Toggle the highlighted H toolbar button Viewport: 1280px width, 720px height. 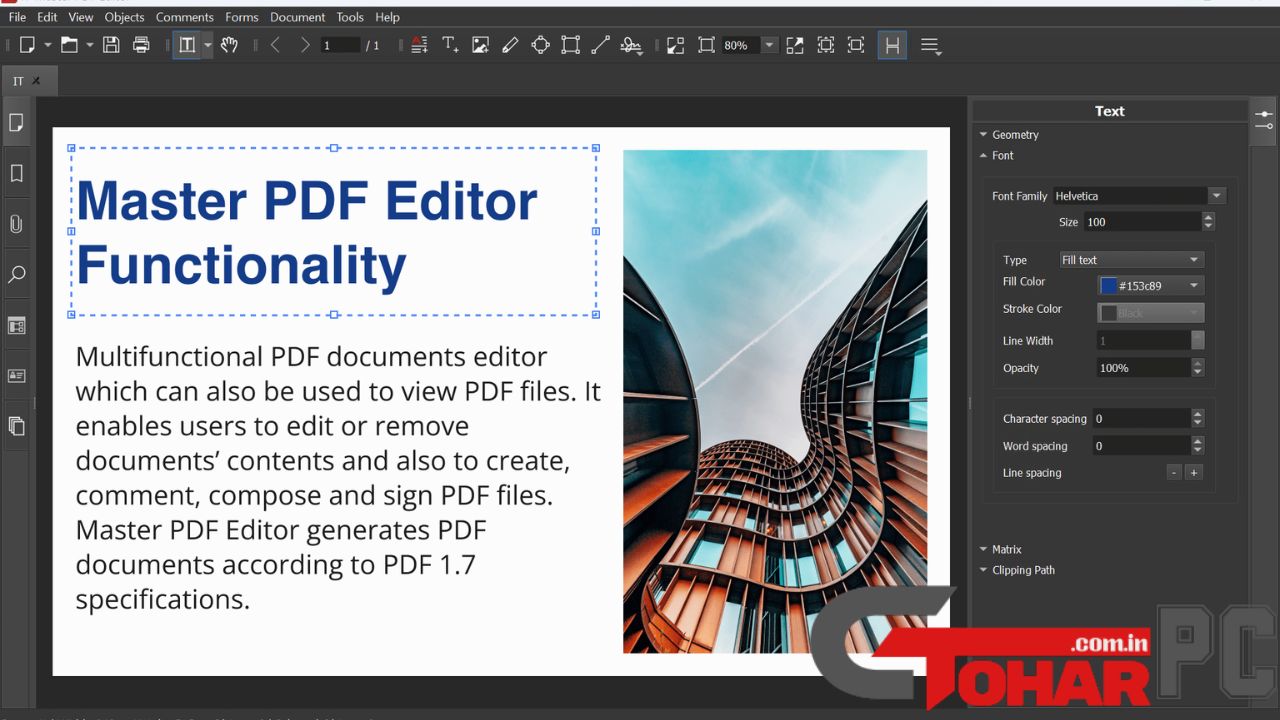(892, 45)
